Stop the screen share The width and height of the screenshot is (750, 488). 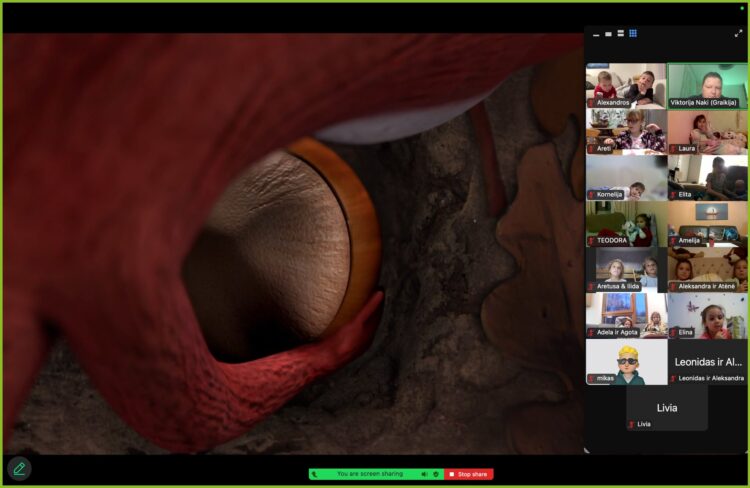pyautogui.click(x=468, y=474)
